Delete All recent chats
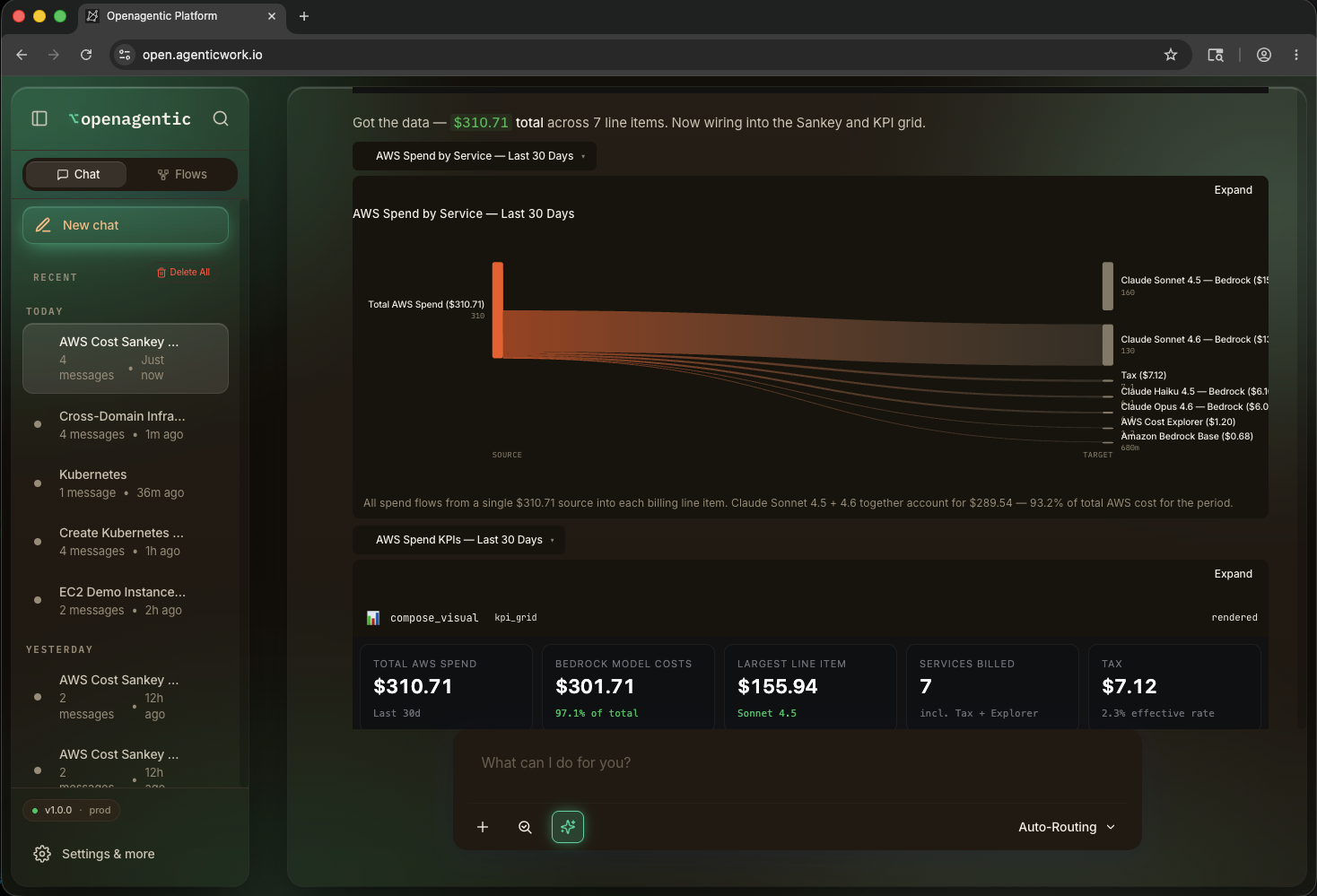This screenshot has height=896, width=1317. coord(183,272)
